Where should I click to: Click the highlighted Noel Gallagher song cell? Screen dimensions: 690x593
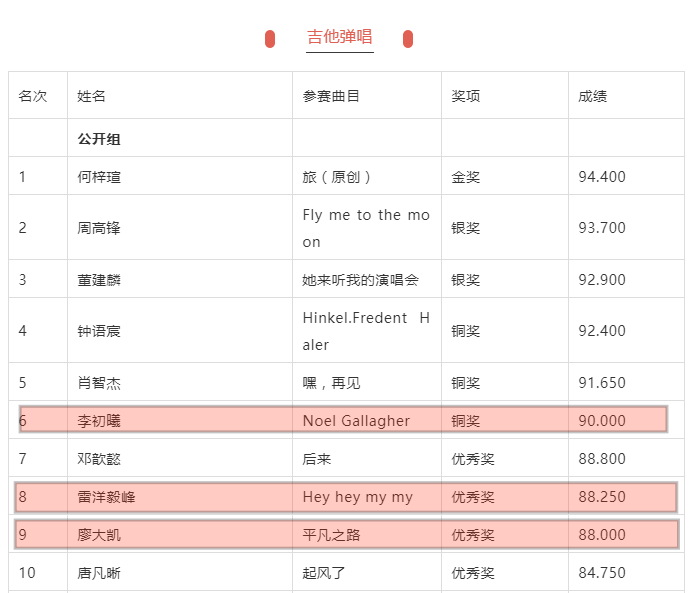point(356,421)
